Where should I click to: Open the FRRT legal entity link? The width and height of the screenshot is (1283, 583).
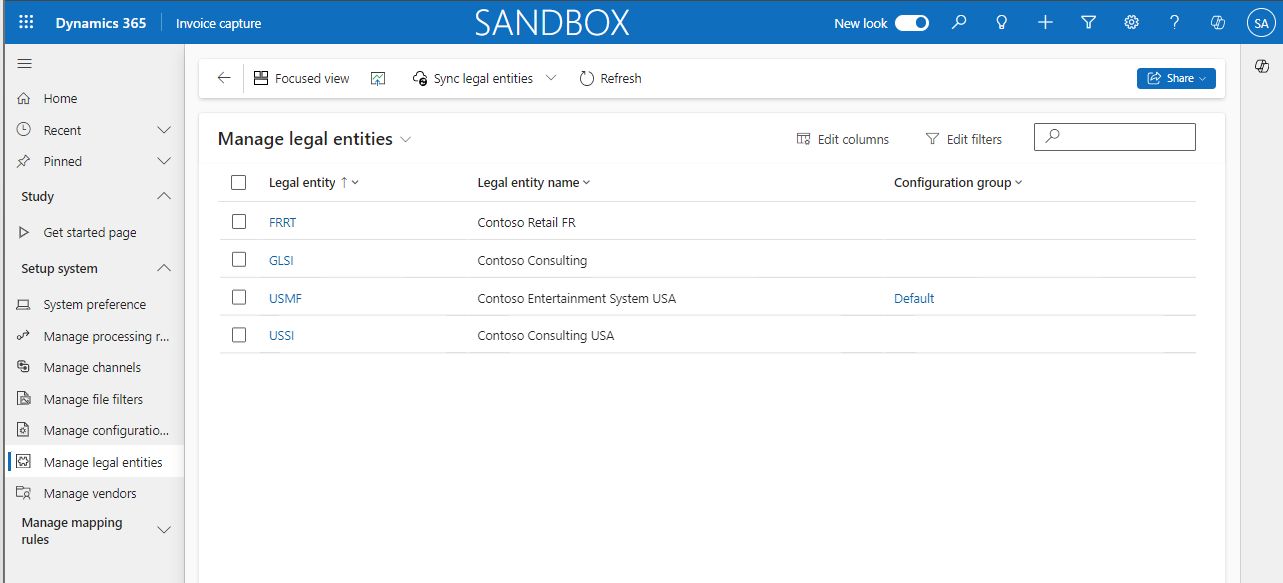tap(282, 221)
